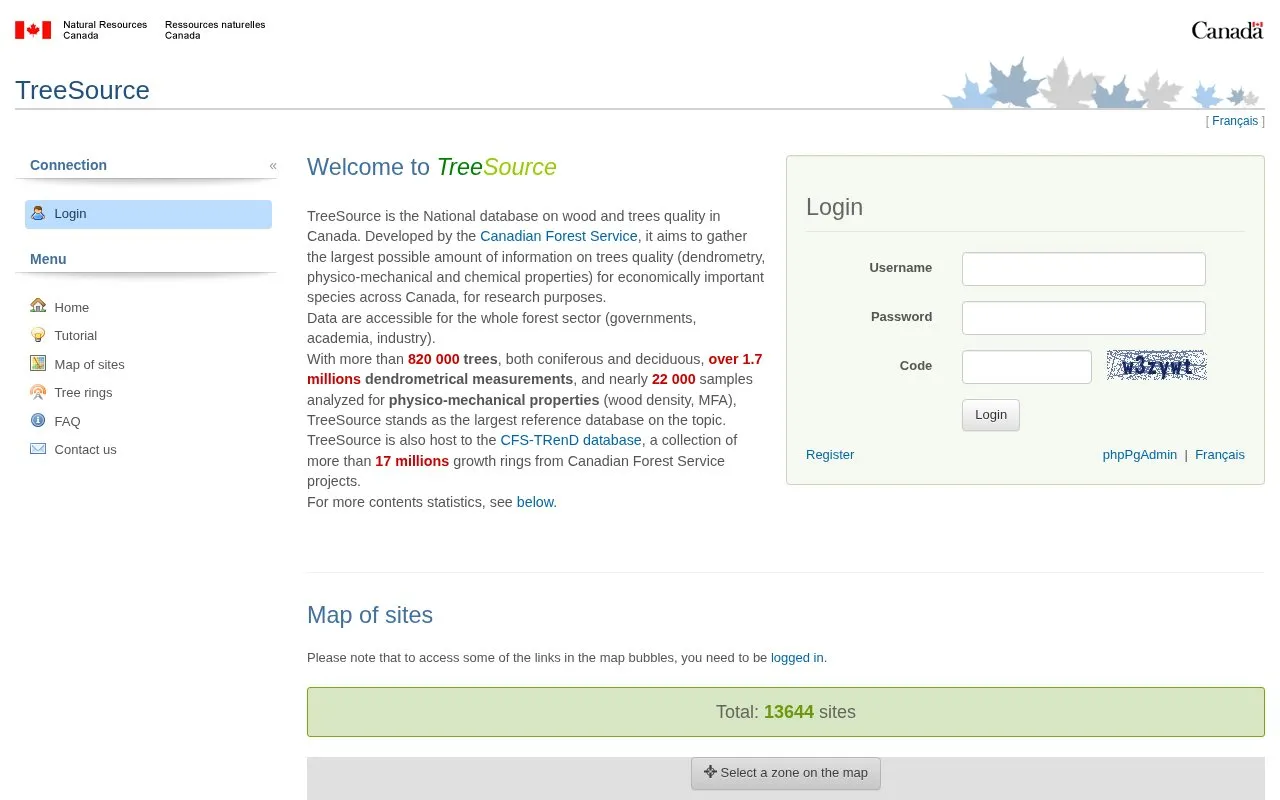Click the Contact us envelope icon
Viewport: 1280px width, 800px height.
(x=38, y=449)
